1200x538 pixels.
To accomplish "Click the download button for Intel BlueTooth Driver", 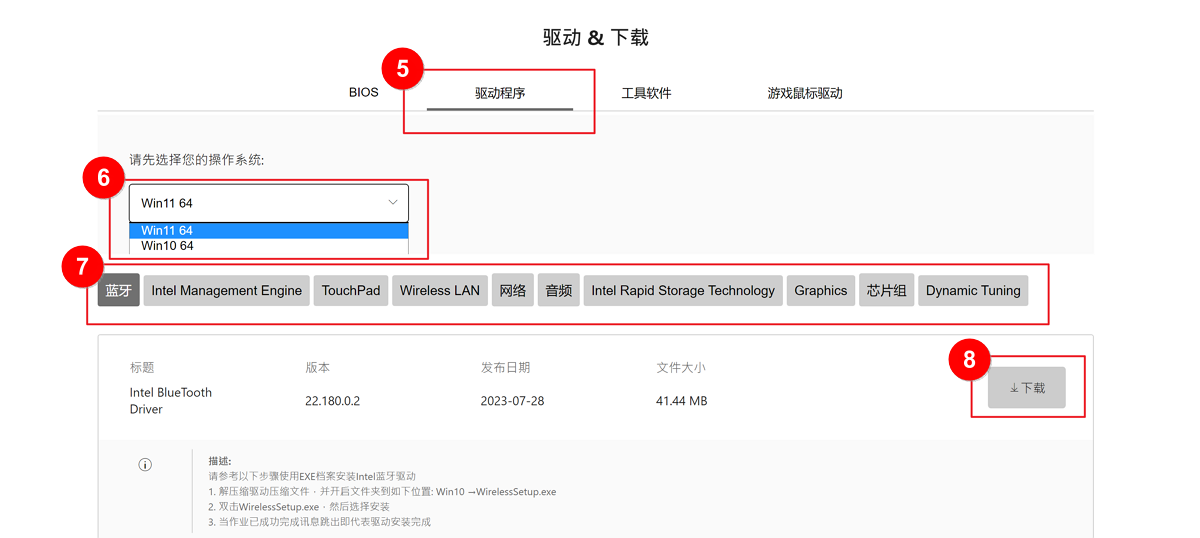I will pyautogui.click(x=1026, y=387).
